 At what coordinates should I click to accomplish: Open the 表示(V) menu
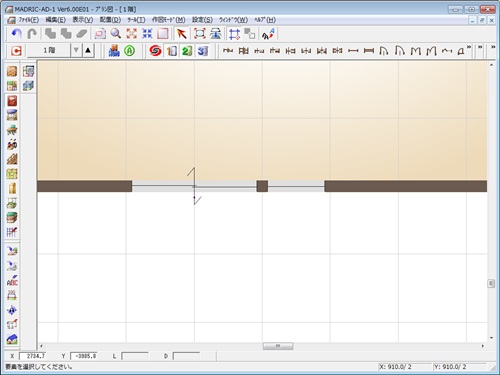tap(83, 20)
